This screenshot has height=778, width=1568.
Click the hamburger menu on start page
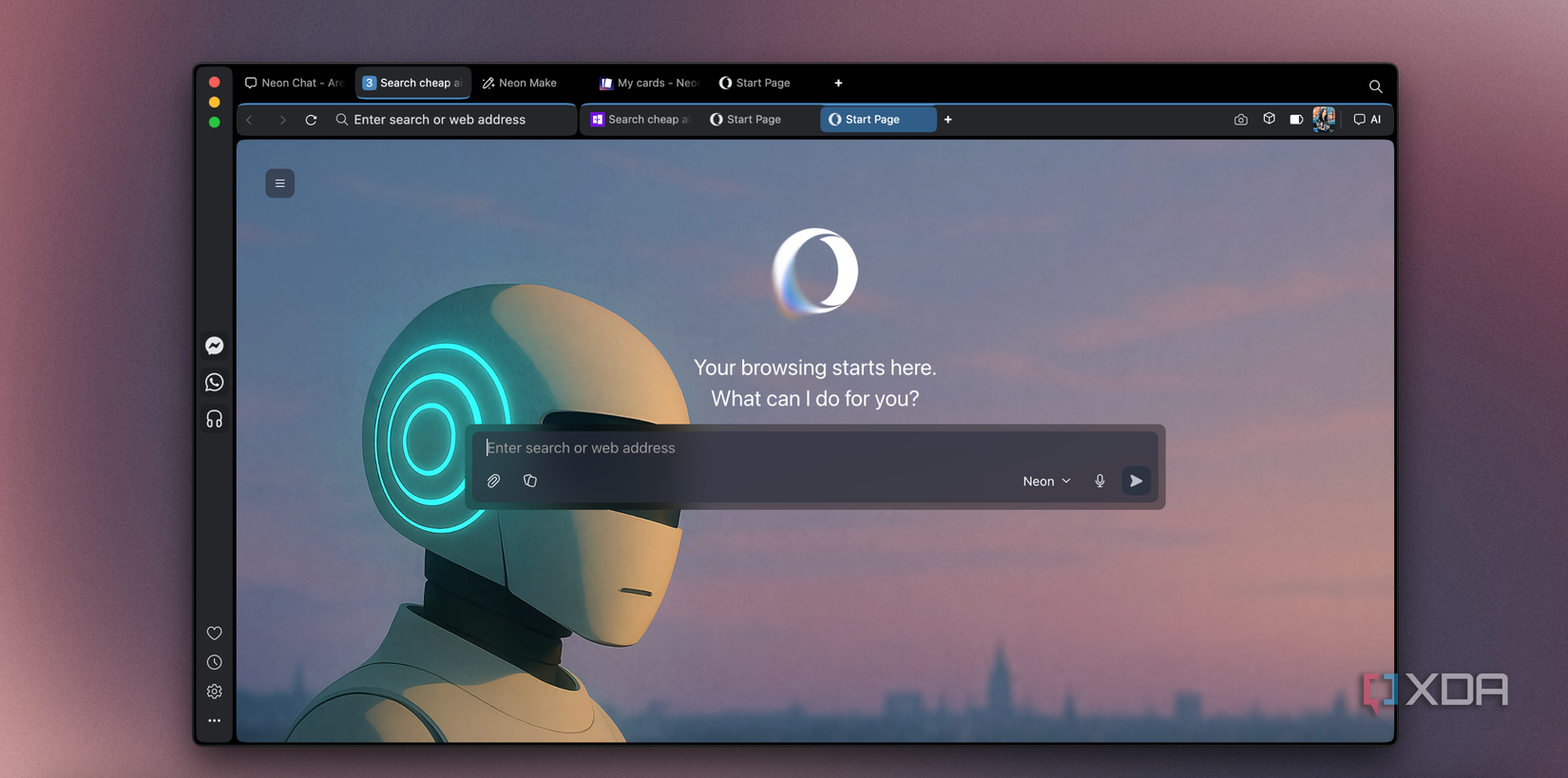(279, 183)
